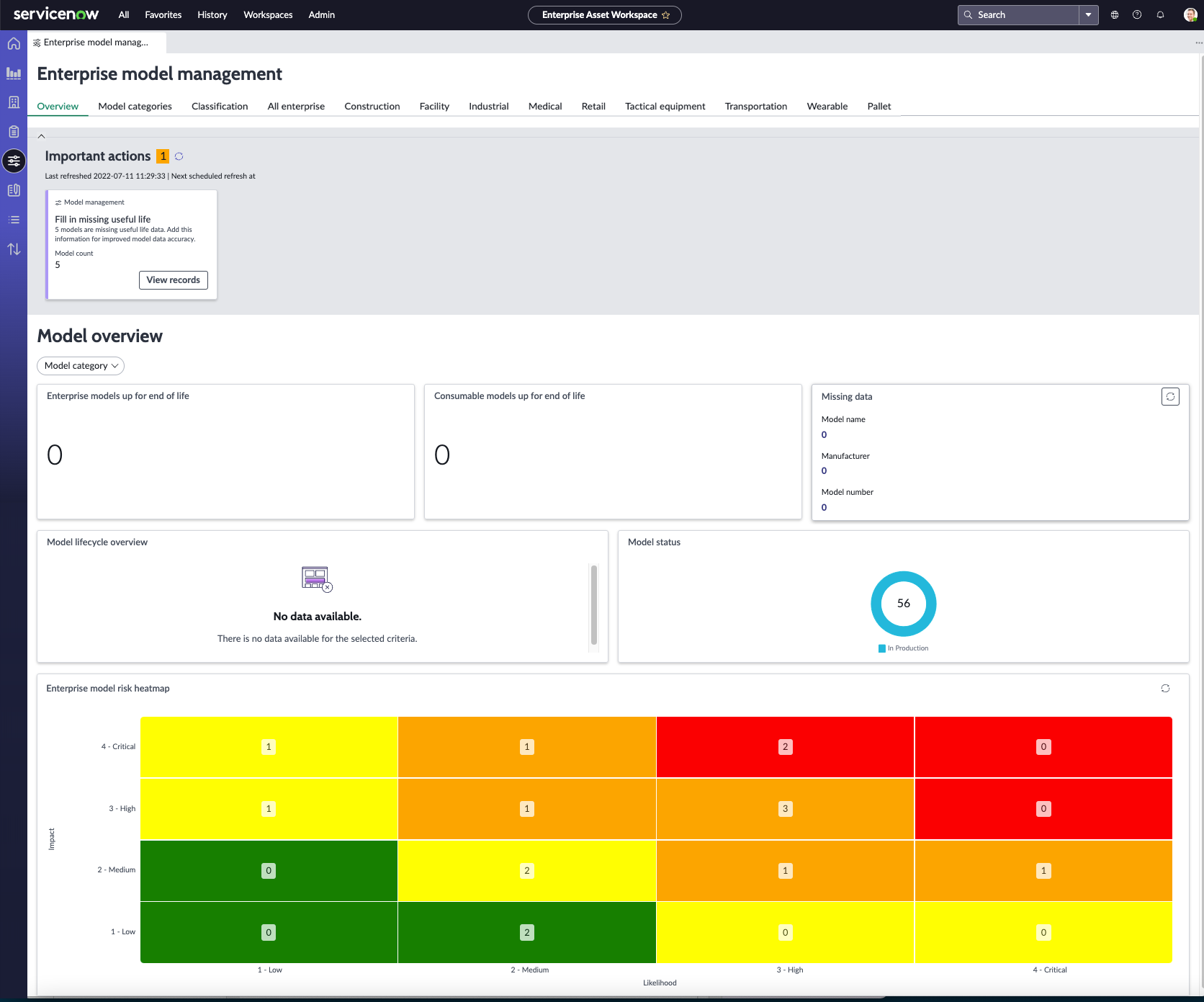Click heatmap cell Medium impact, Critical likelihood
The width and height of the screenshot is (1204, 1002).
click(1043, 871)
